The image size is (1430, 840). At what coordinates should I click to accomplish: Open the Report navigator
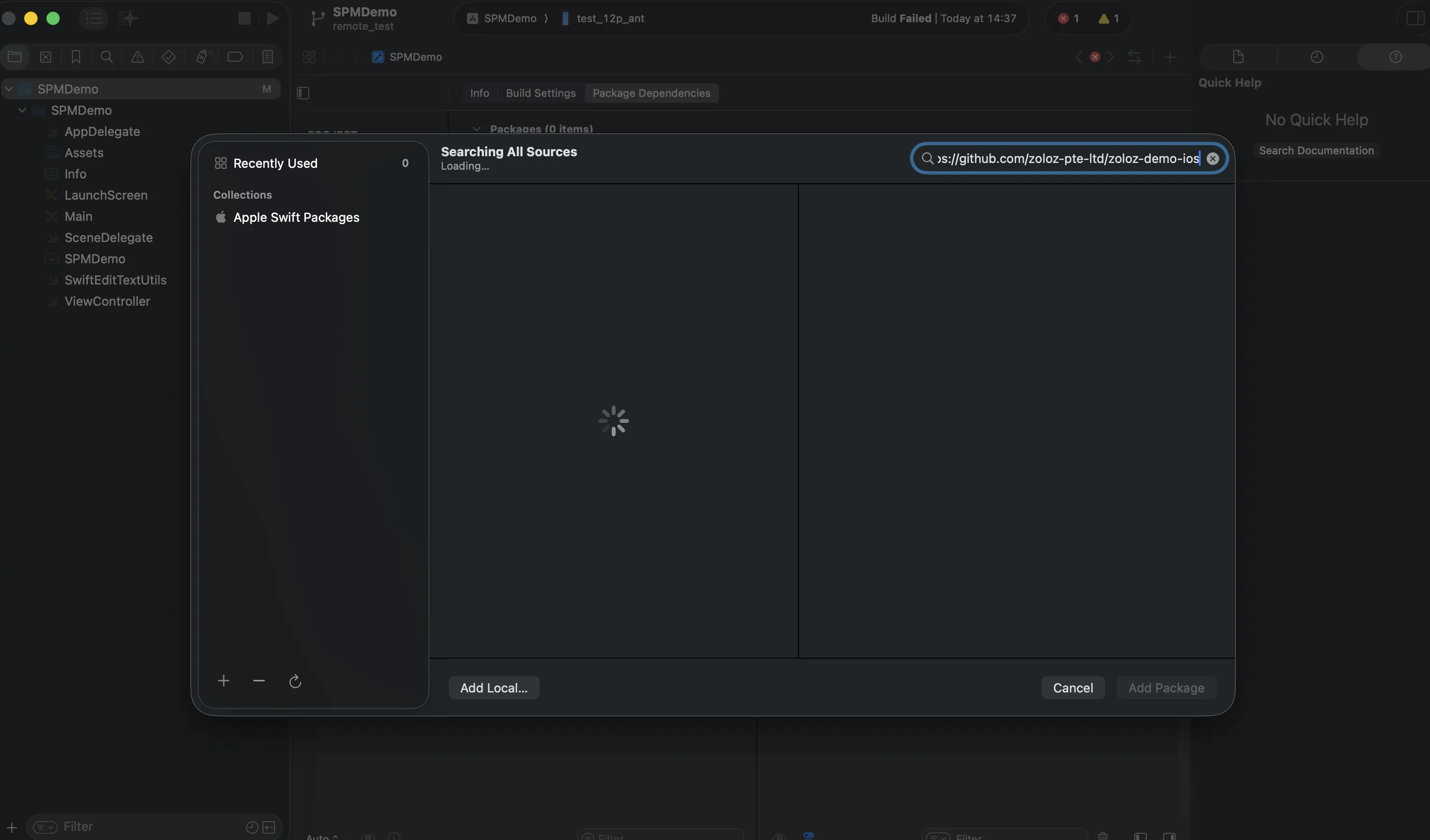tap(267, 57)
